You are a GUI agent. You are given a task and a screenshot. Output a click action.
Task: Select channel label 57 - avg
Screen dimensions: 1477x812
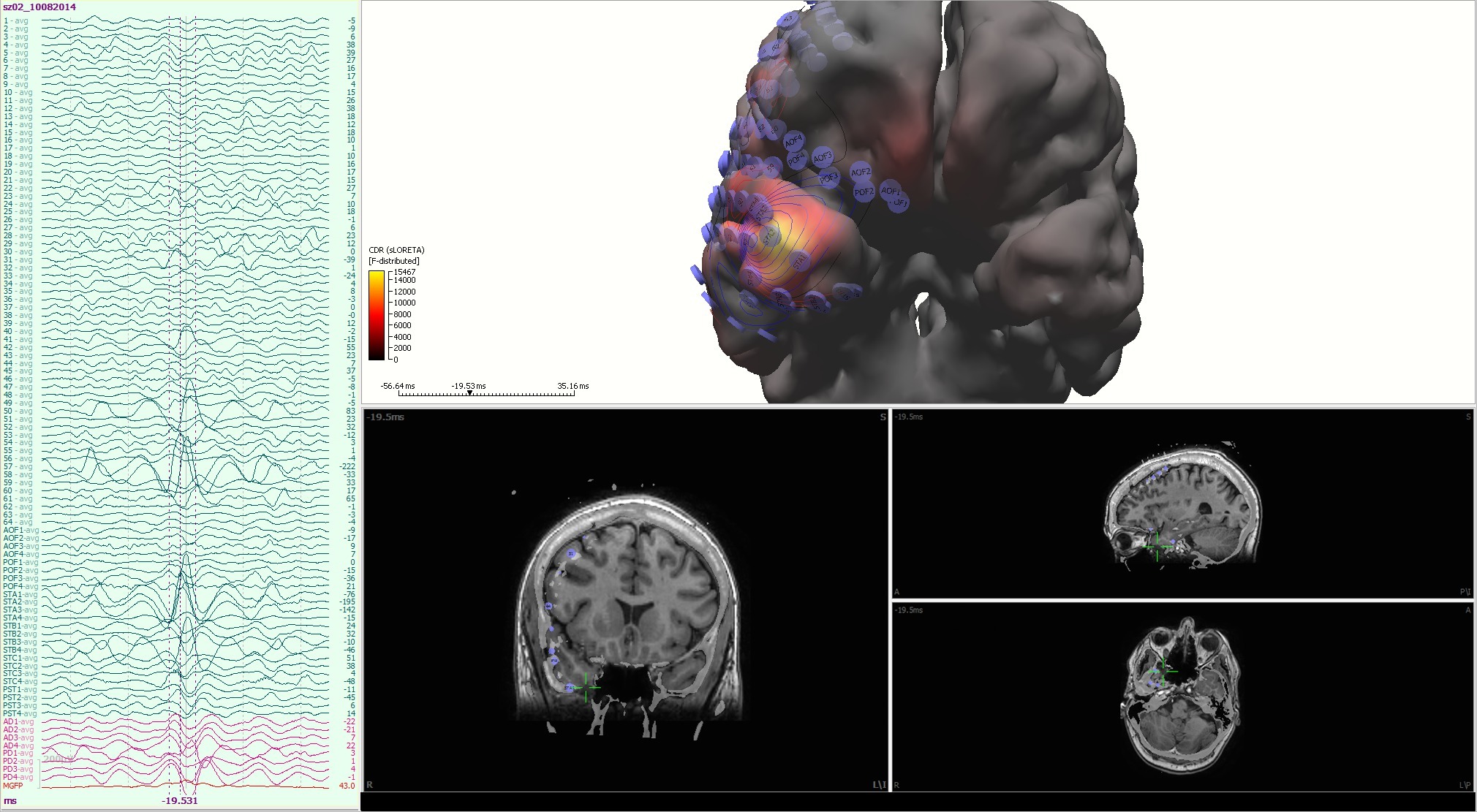(x=18, y=466)
